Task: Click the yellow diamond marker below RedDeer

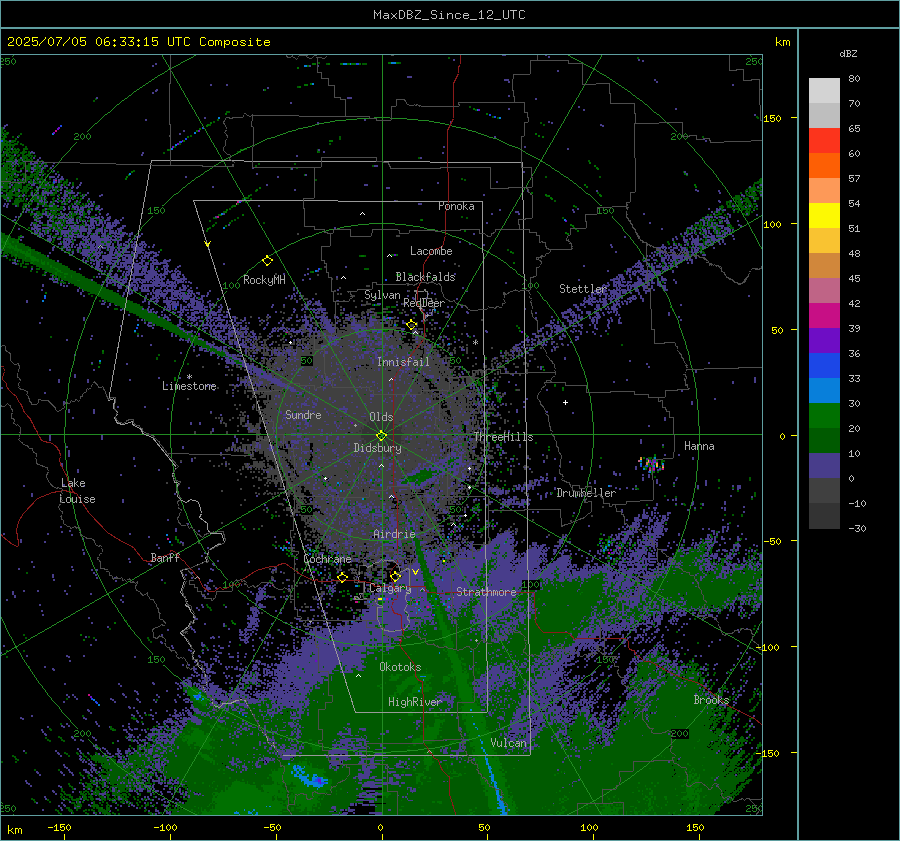Action: [411, 325]
